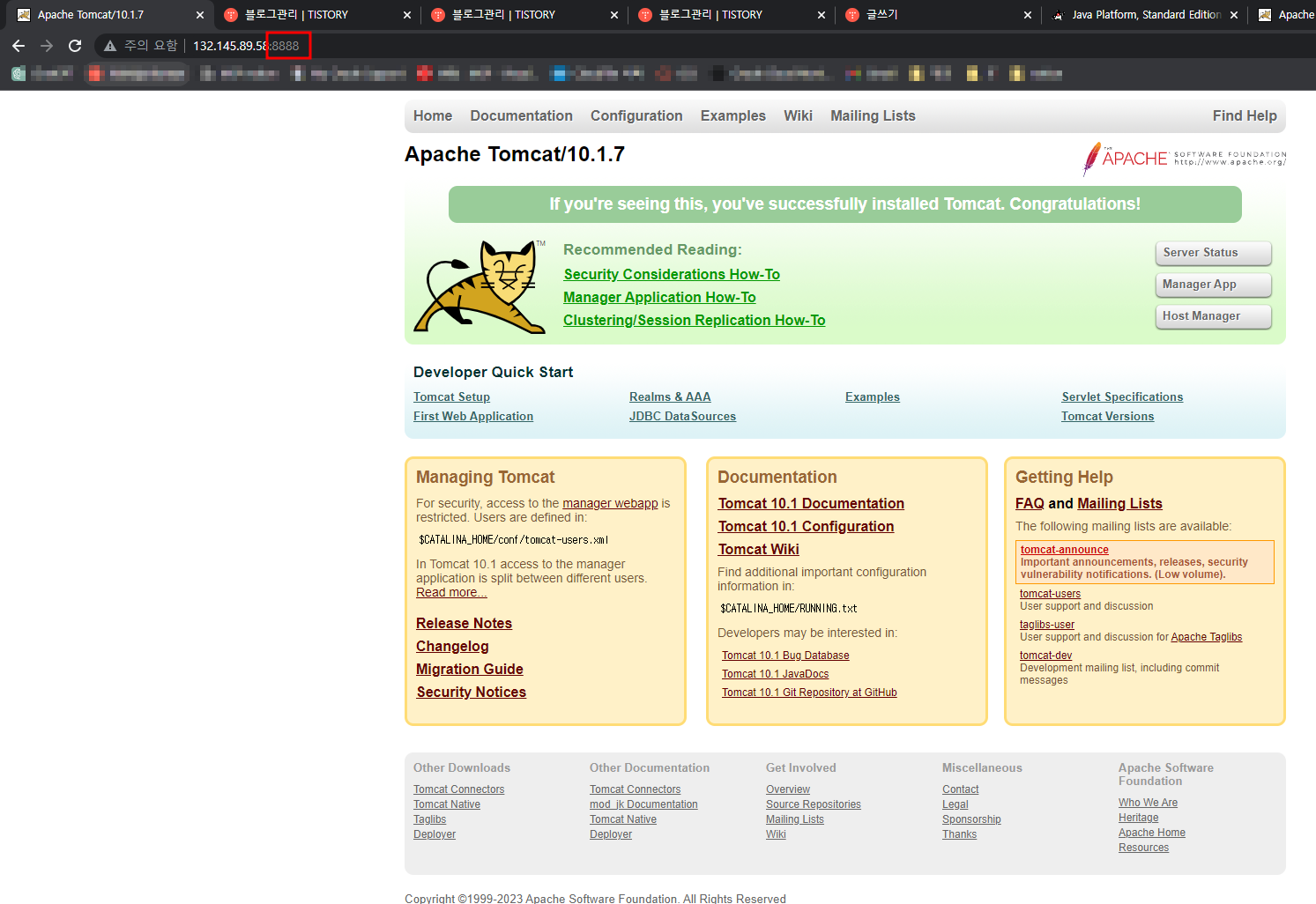Open Manager Application How-To link
Image resolution: width=1316 pixels, height=904 pixels.
click(659, 298)
